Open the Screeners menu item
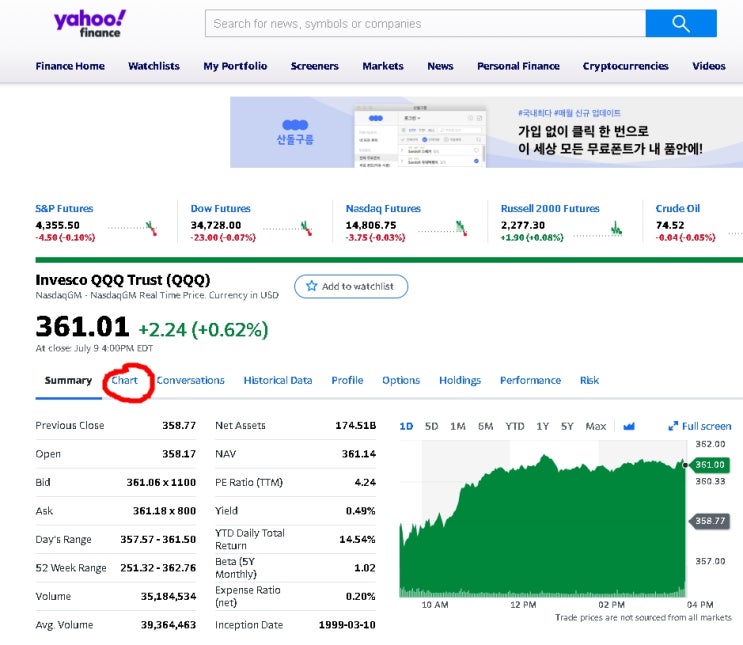This screenshot has width=743, height=645. (315, 66)
